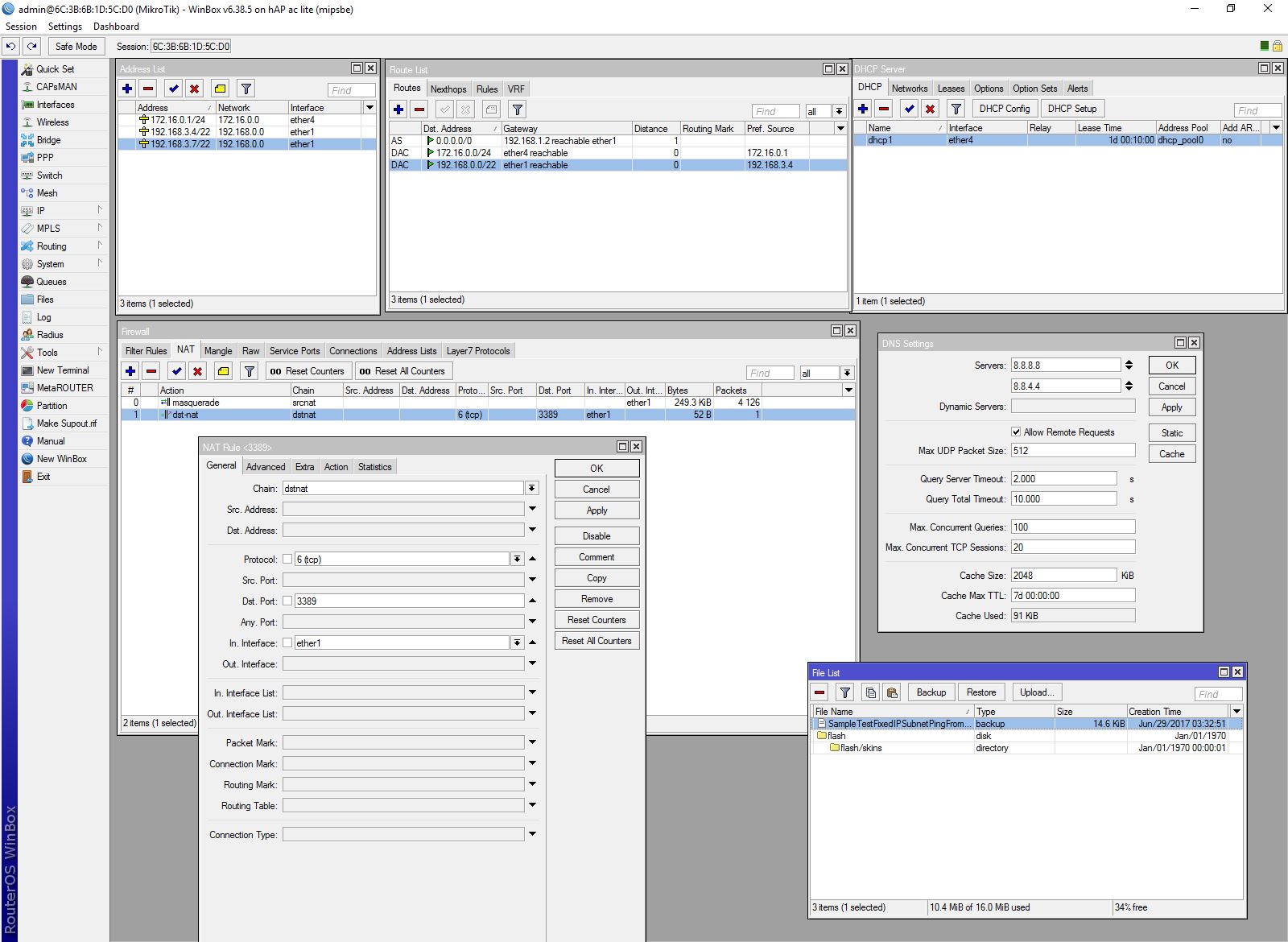This screenshot has height=942, width=1288.
Task: Open Protocol dropdown list in NAT Rule
Action: 517,559
